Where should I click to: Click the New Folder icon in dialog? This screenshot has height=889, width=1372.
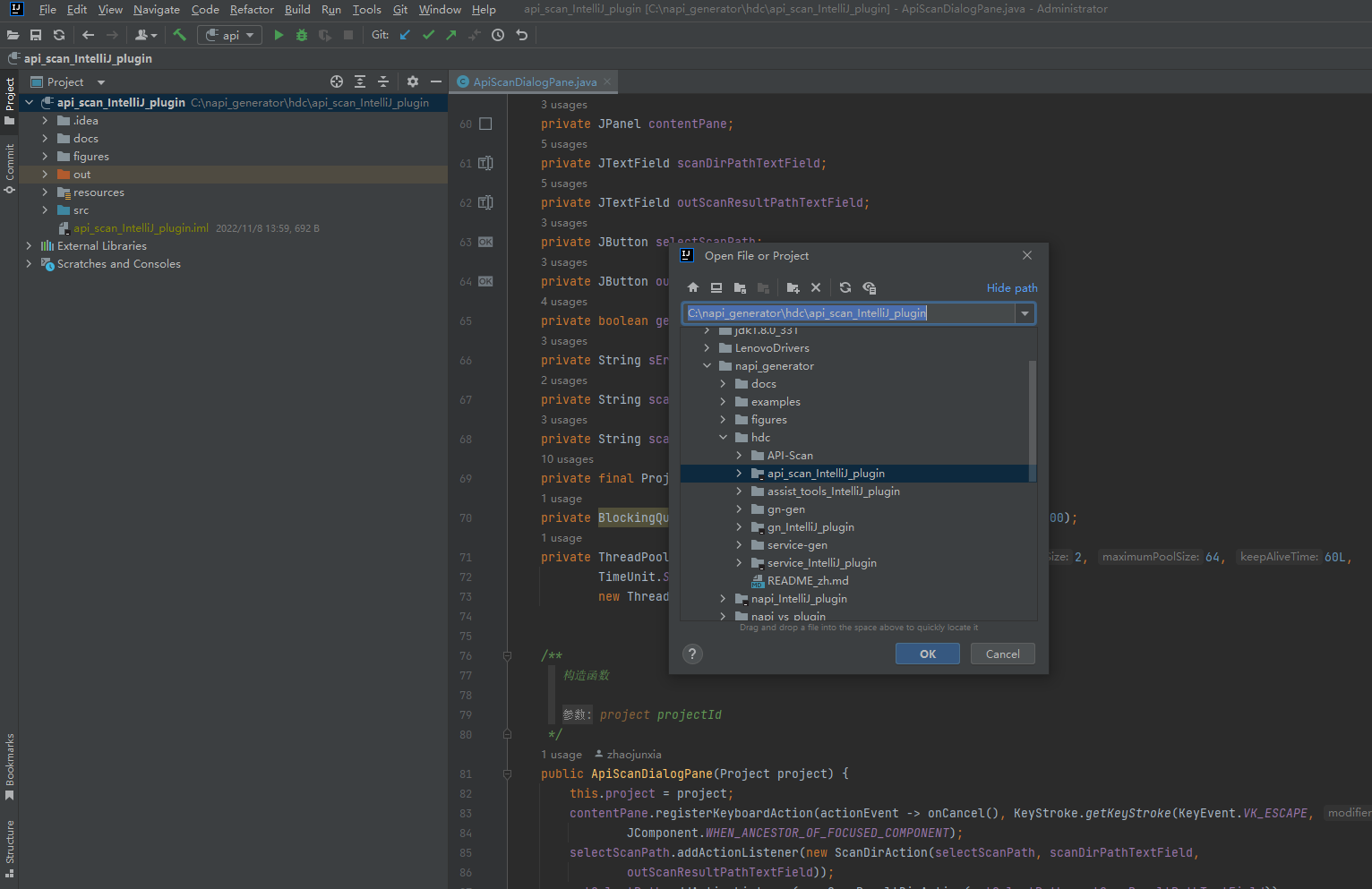click(x=793, y=287)
